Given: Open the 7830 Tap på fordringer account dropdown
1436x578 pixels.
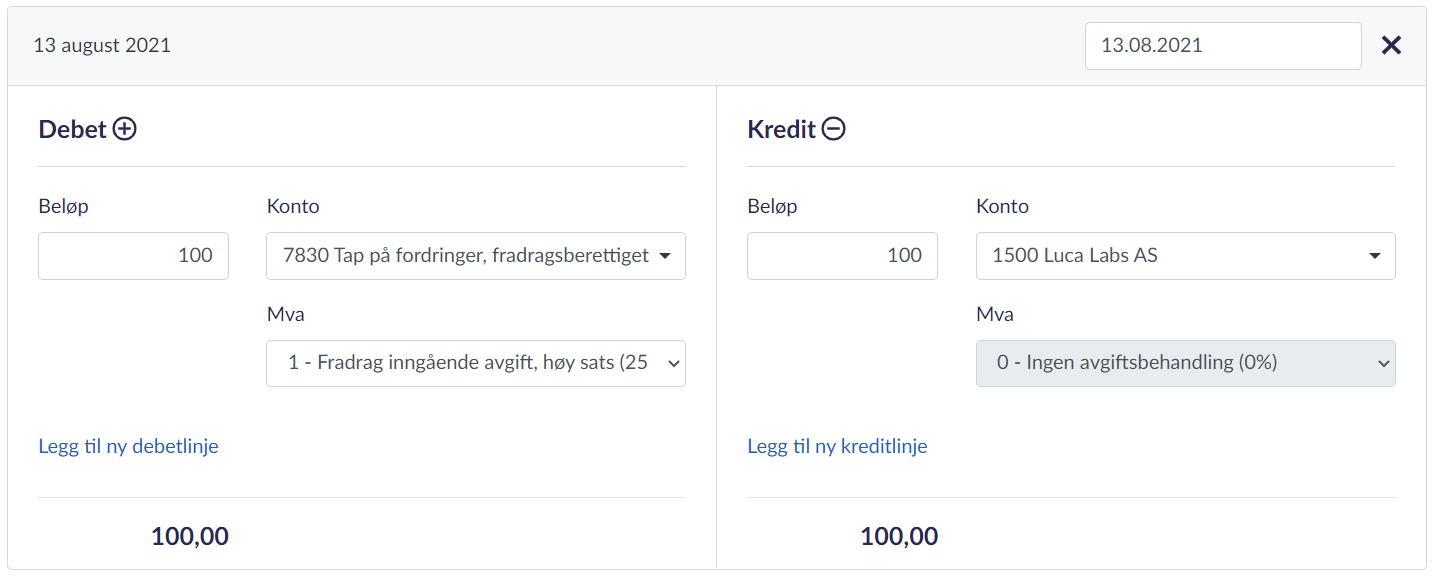Looking at the screenshot, I should coord(476,256).
